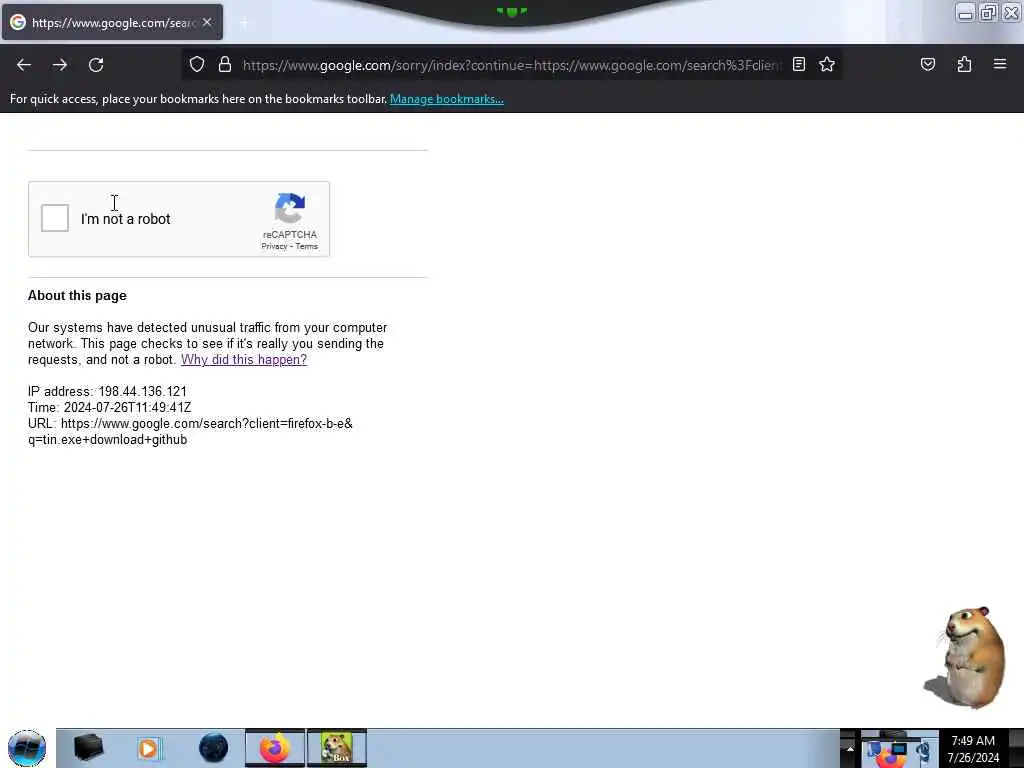Minimize the browser window
The width and height of the screenshot is (1024, 768).
[x=965, y=13]
